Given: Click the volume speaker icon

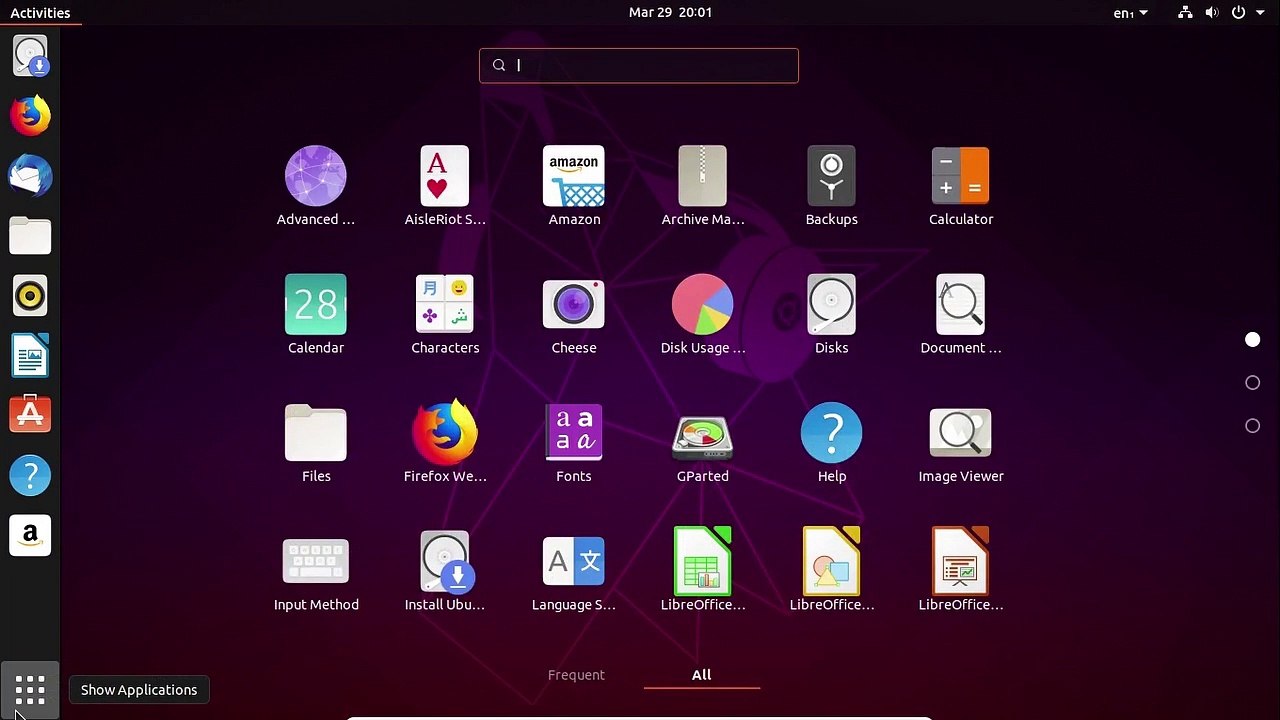Looking at the screenshot, I should pos(1212,13).
